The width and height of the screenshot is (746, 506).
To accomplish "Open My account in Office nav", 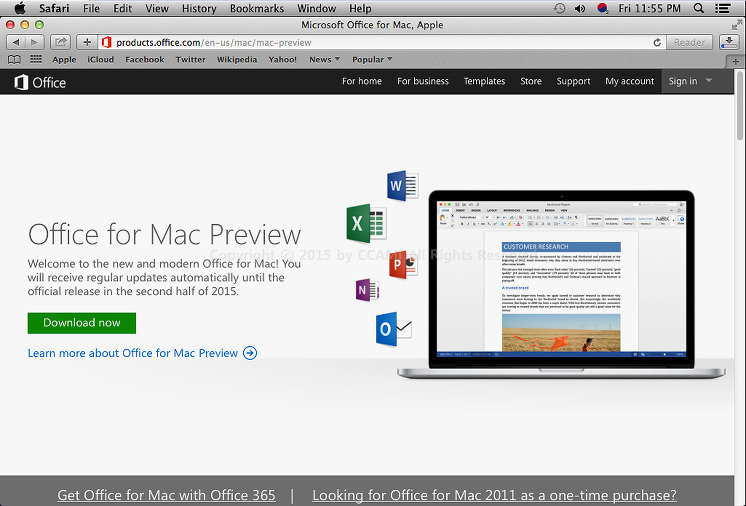I will (629, 81).
